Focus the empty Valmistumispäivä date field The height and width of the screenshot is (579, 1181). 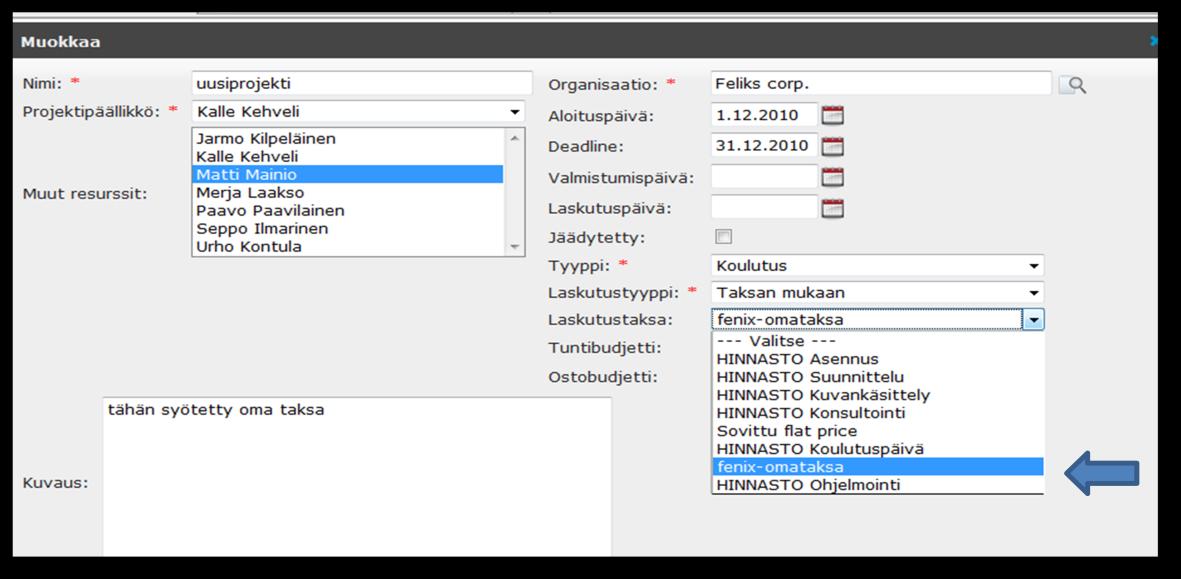tap(764, 177)
